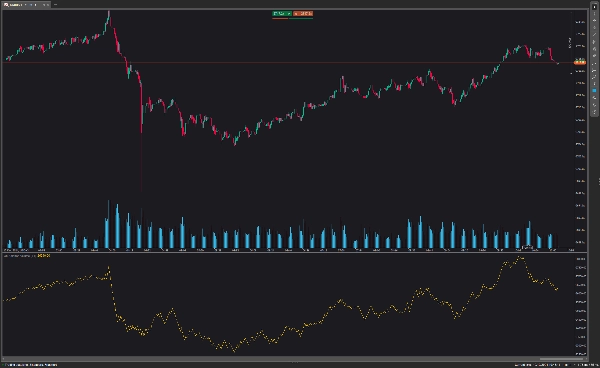This screenshot has width=600, height=368.
Task: Click the orange indicator value label in the lower pane
Action: (44, 255)
